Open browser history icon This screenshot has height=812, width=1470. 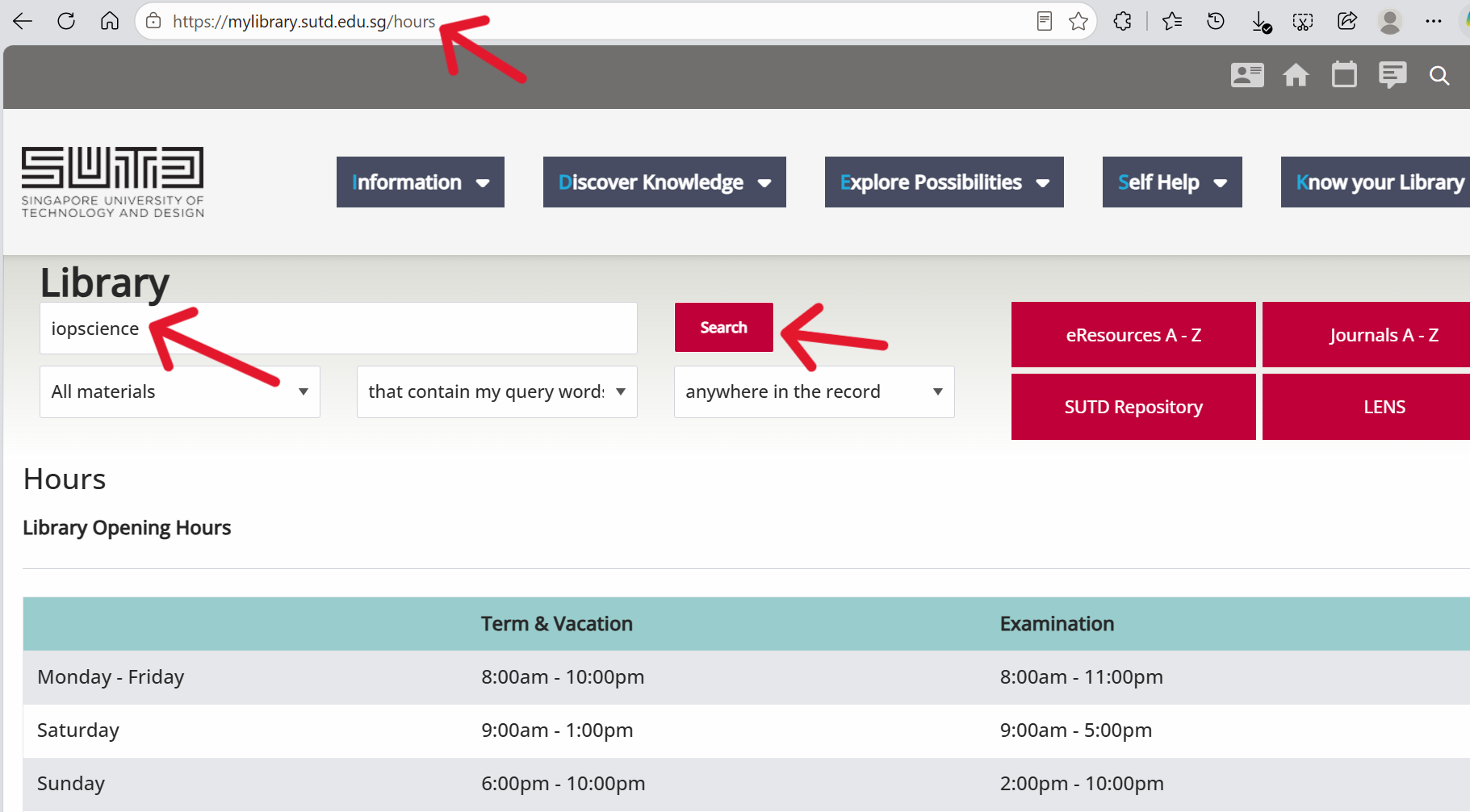pyautogui.click(x=1216, y=21)
